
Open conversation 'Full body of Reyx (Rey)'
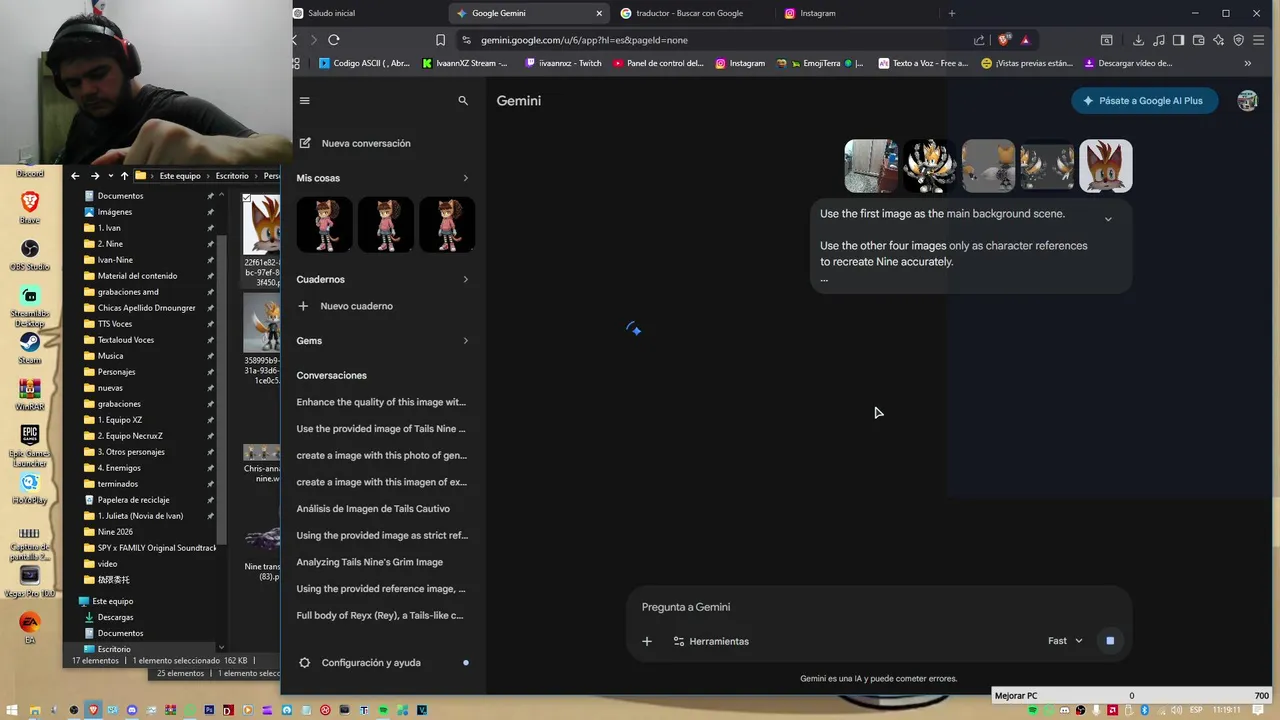[x=381, y=616]
